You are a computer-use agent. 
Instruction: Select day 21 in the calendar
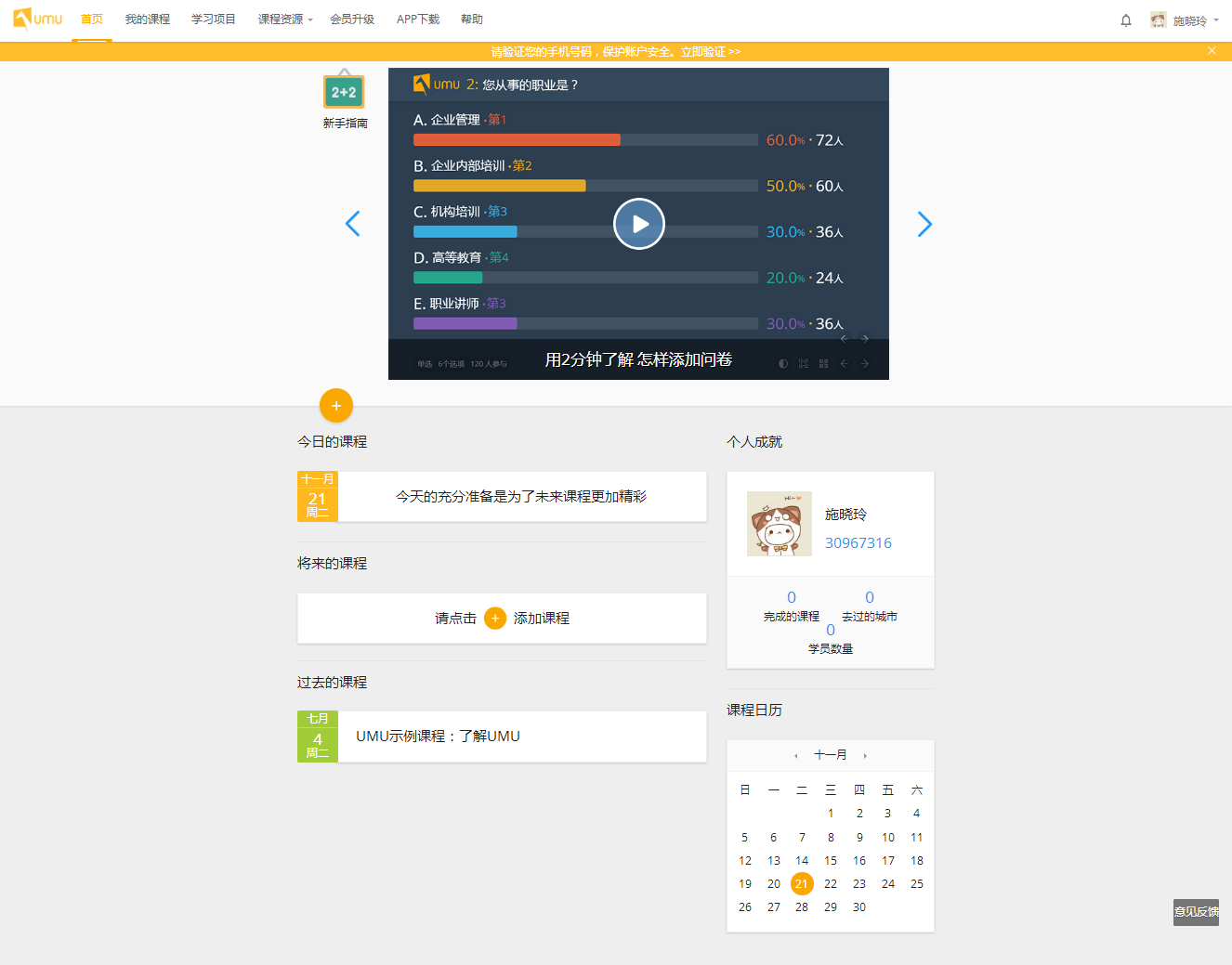tap(802, 884)
